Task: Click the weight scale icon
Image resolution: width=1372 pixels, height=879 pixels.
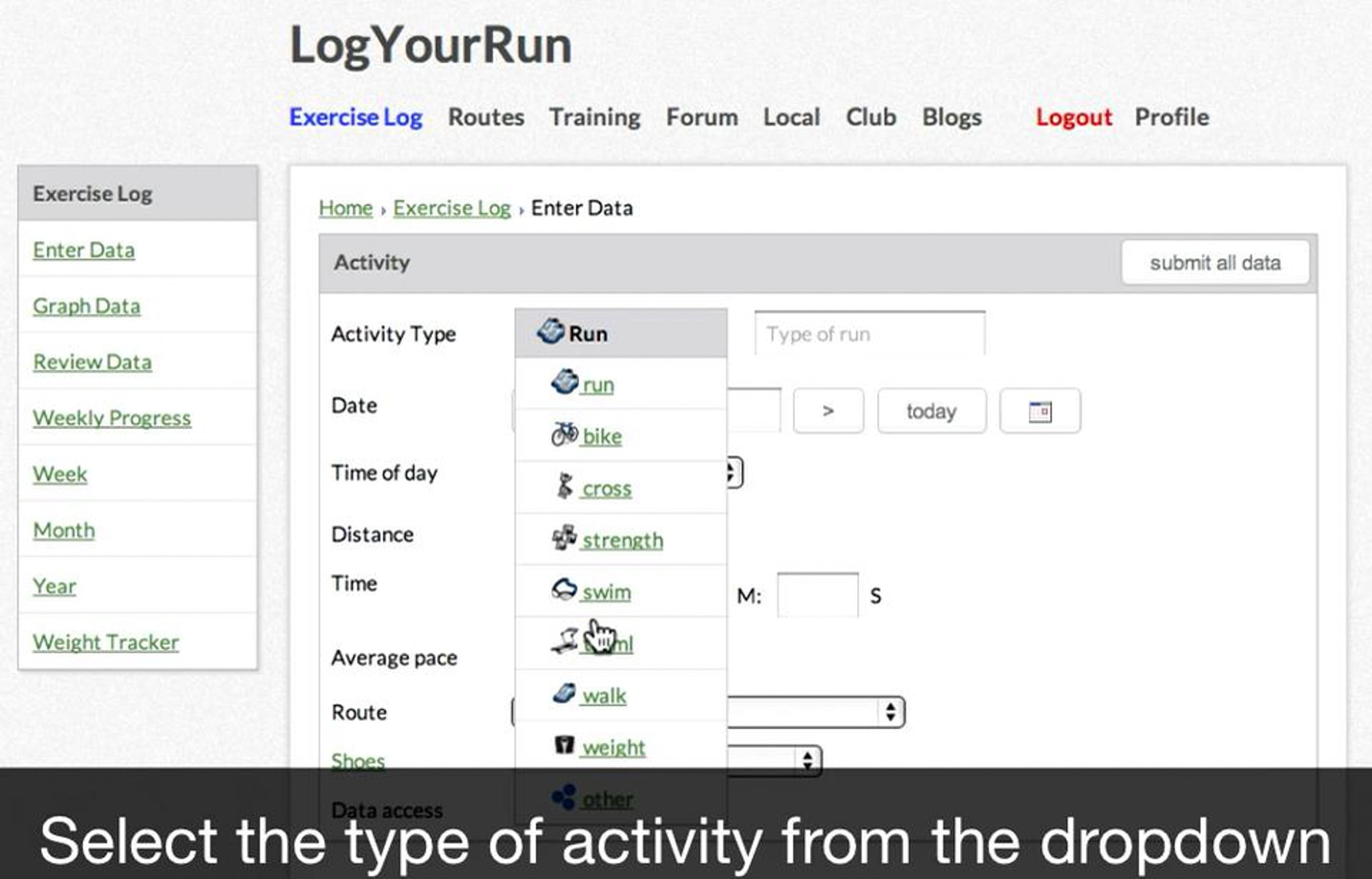Action: (x=564, y=745)
